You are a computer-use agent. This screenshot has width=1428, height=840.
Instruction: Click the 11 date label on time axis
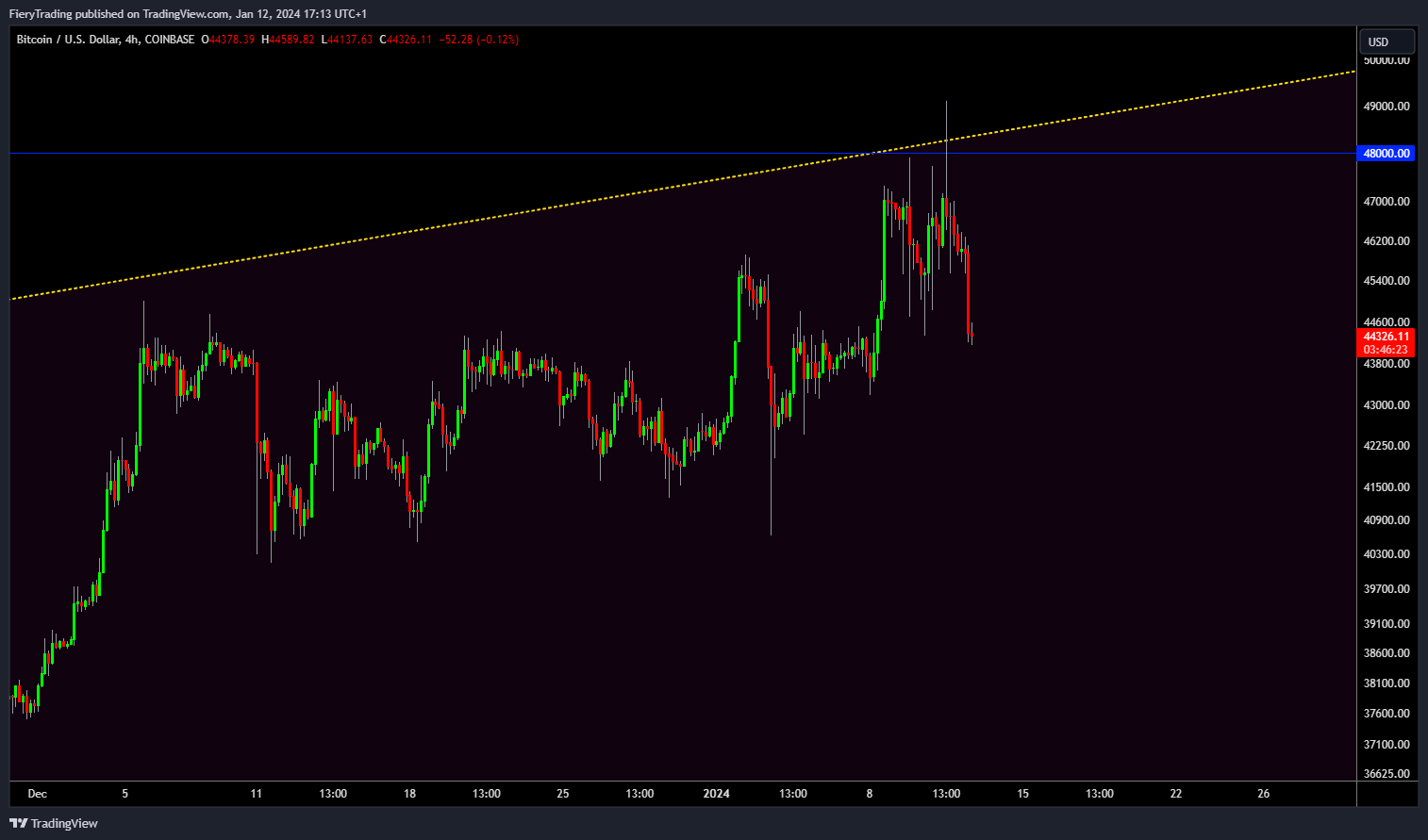[257, 794]
